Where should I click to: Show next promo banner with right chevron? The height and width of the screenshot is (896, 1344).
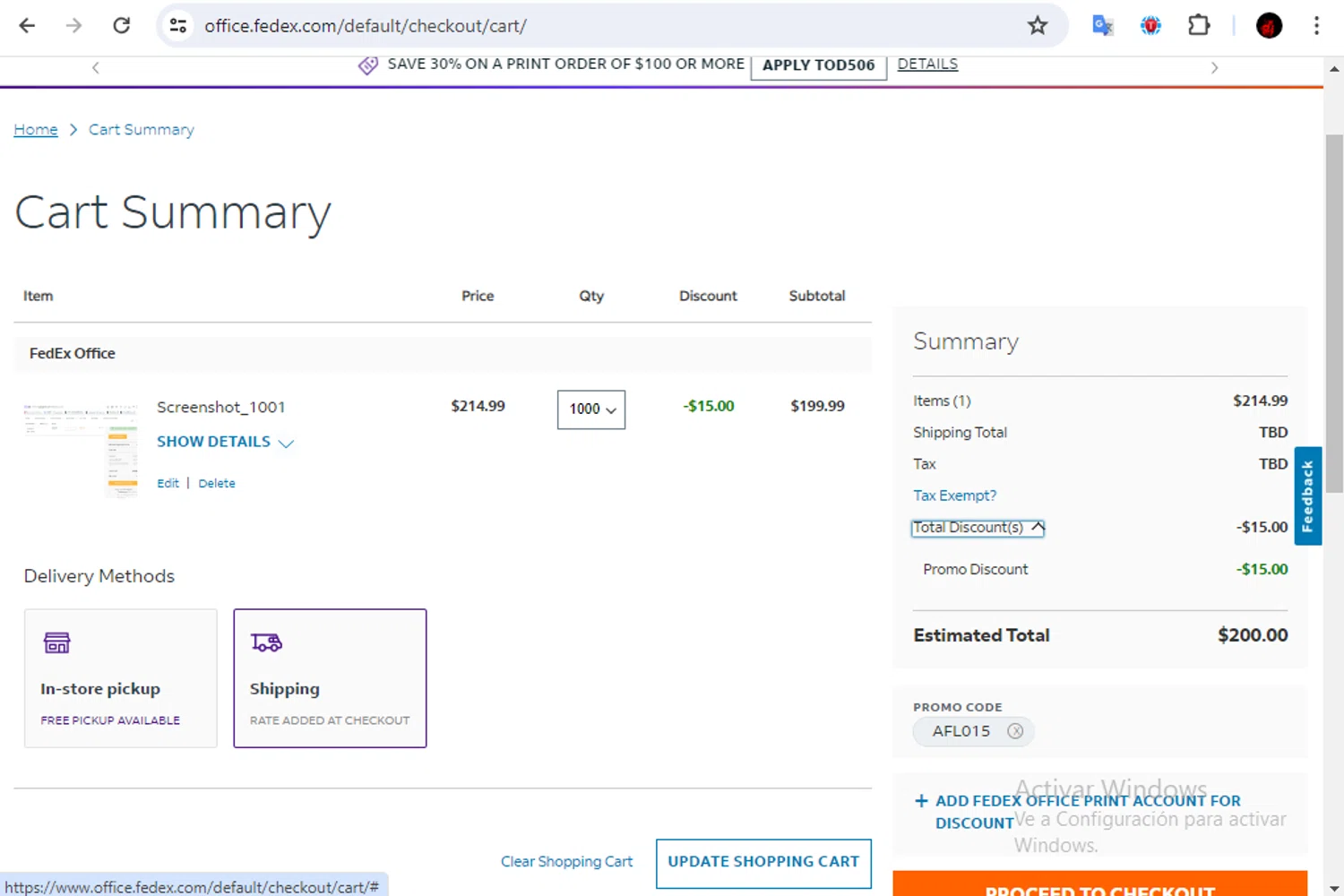(1214, 67)
